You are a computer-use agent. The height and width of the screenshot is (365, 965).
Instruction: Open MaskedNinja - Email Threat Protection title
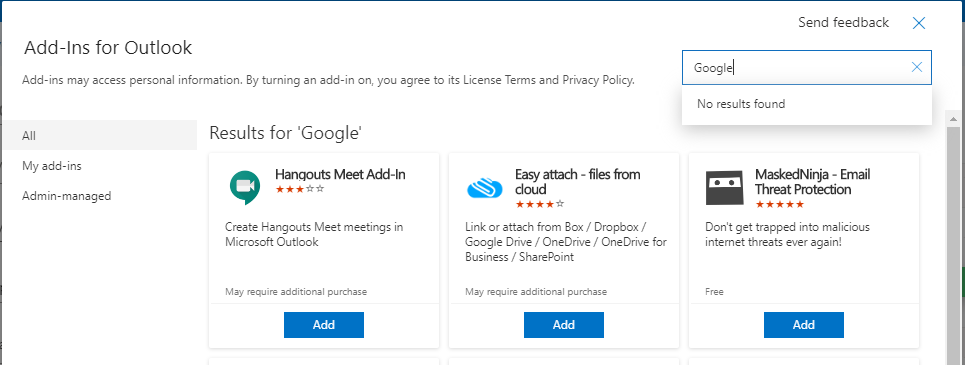tap(812, 182)
